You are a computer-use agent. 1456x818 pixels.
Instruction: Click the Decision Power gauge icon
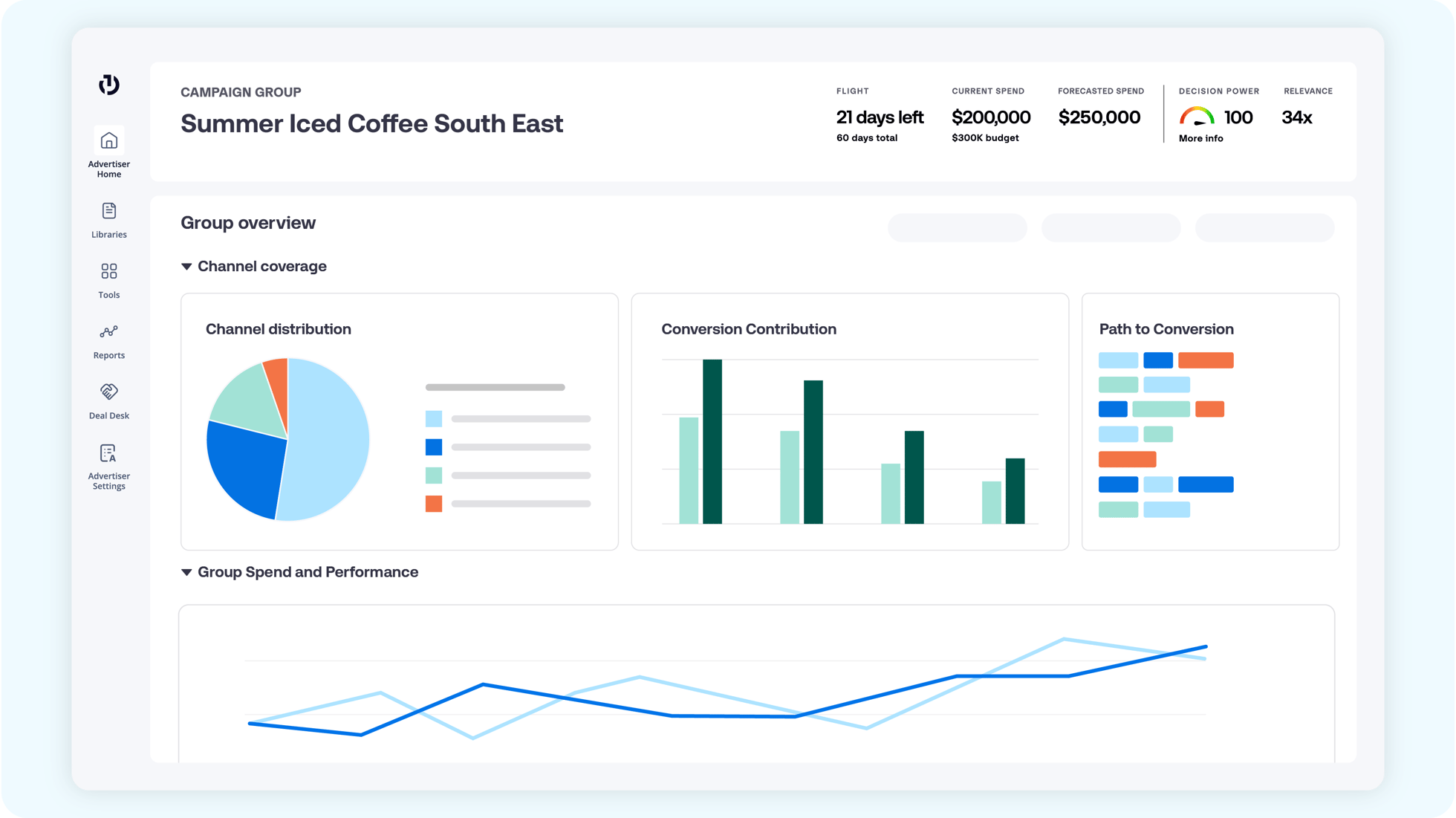tap(1196, 115)
